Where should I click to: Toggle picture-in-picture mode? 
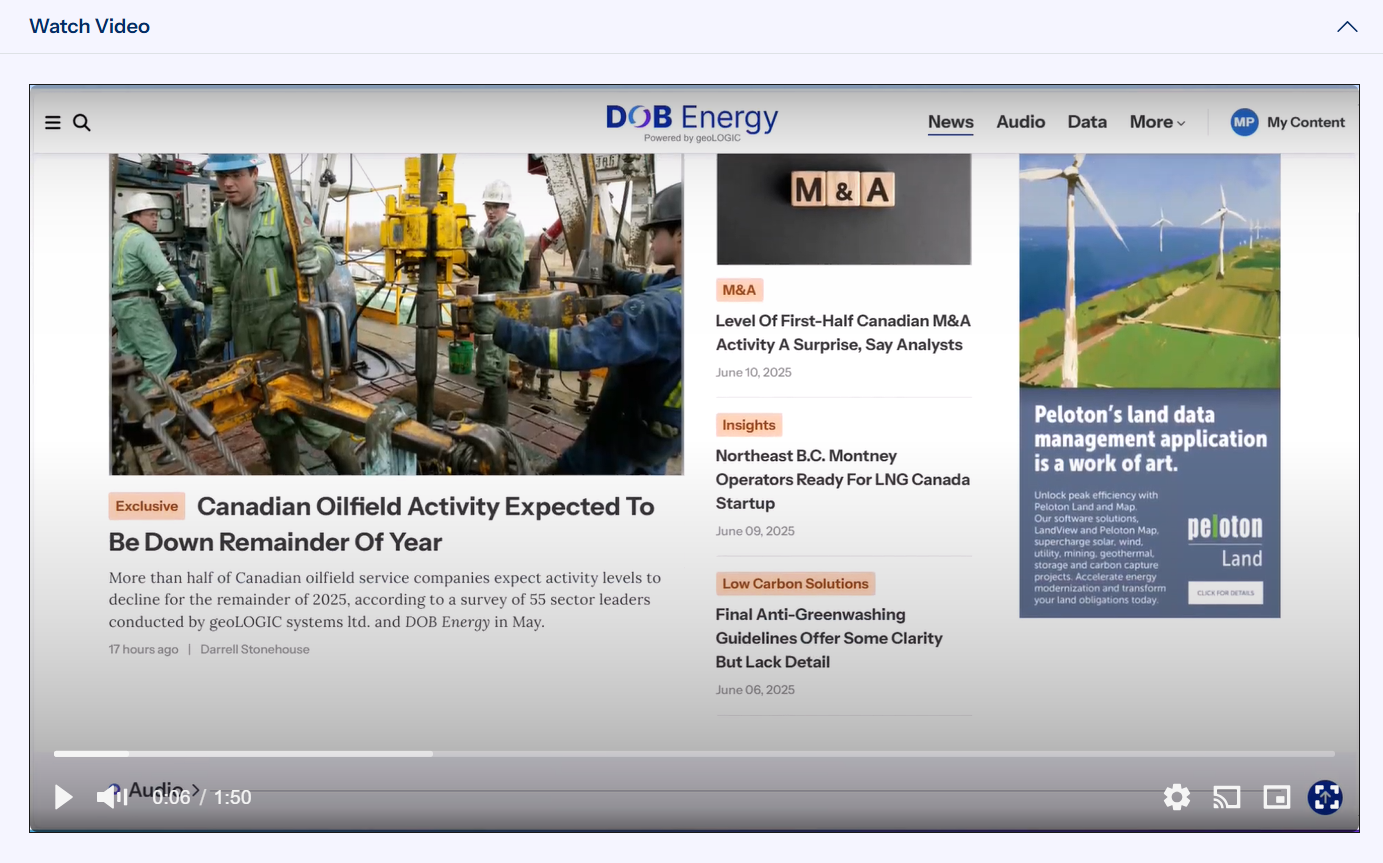[x=1277, y=797]
